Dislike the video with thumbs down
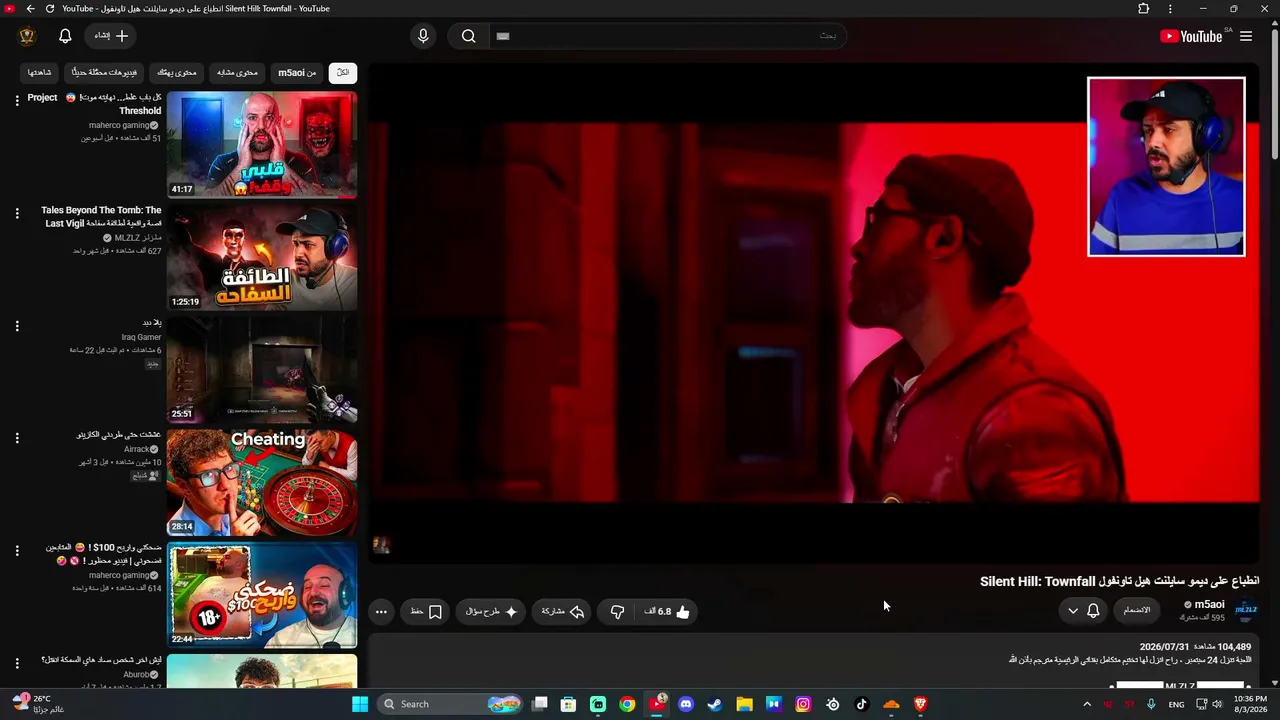Screen dimensions: 1280x720 pyautogui.click(x=617, y=611)
